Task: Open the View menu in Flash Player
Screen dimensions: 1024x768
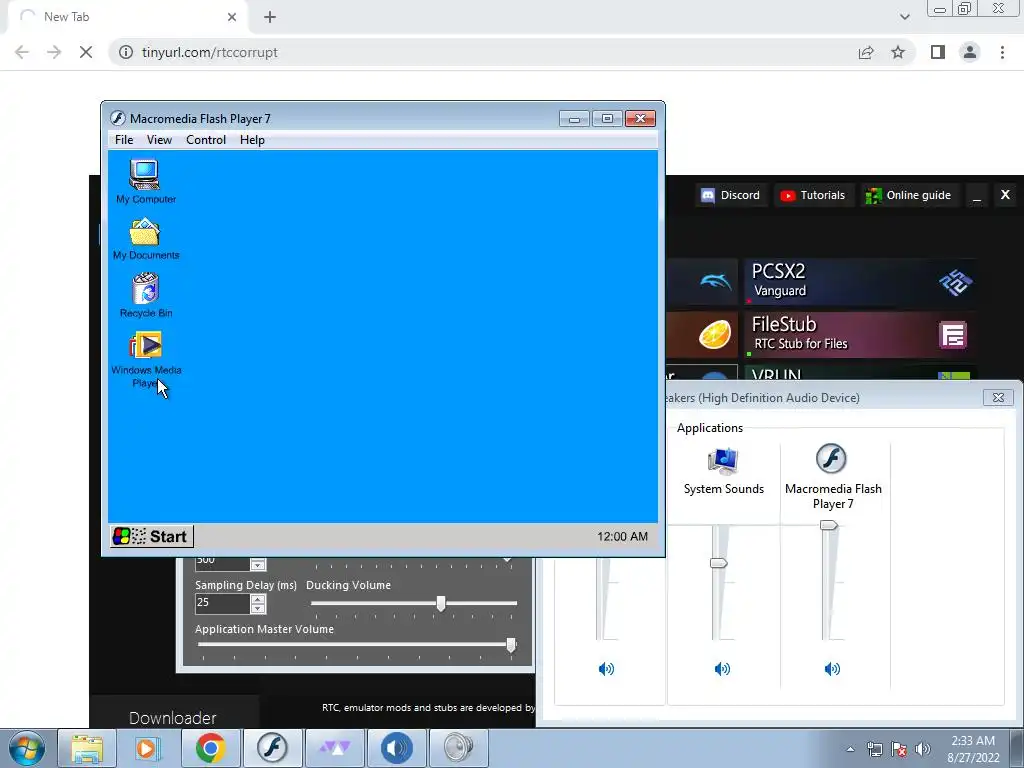Action: pyautogui.click(x=159, y=140)
